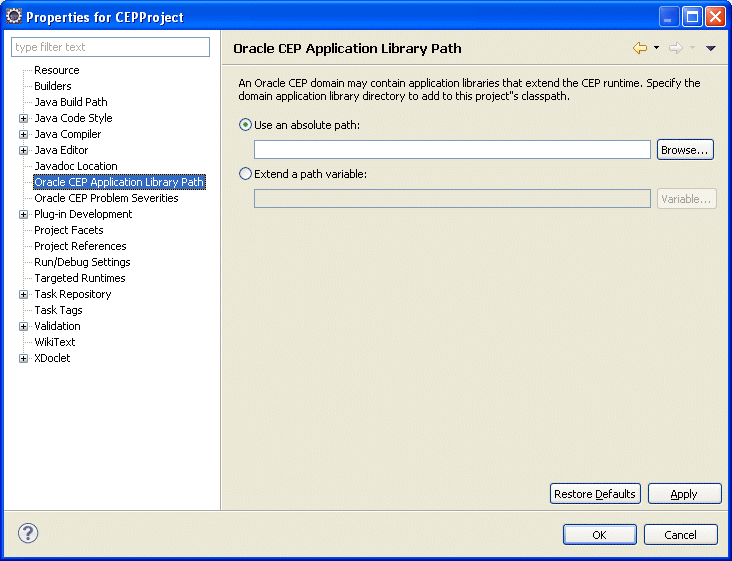The width and height of the screenshot is (732, 561).
Task: Expand the Plug-in Development node
Action: tap(23, 215)
